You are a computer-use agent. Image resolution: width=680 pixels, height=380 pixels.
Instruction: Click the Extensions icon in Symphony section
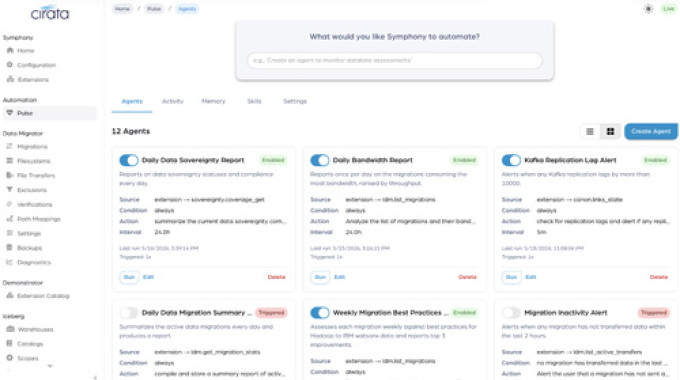[x=10, y=79]
